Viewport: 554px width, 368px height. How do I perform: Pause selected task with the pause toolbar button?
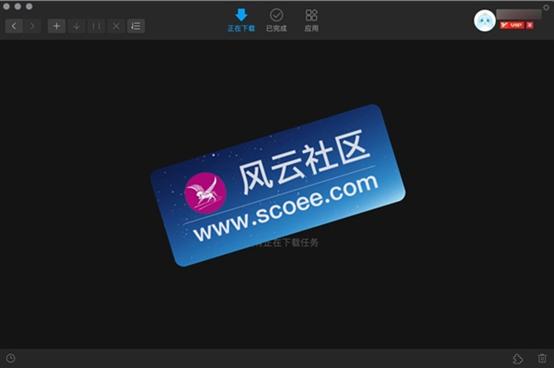[x=96, y=26]
